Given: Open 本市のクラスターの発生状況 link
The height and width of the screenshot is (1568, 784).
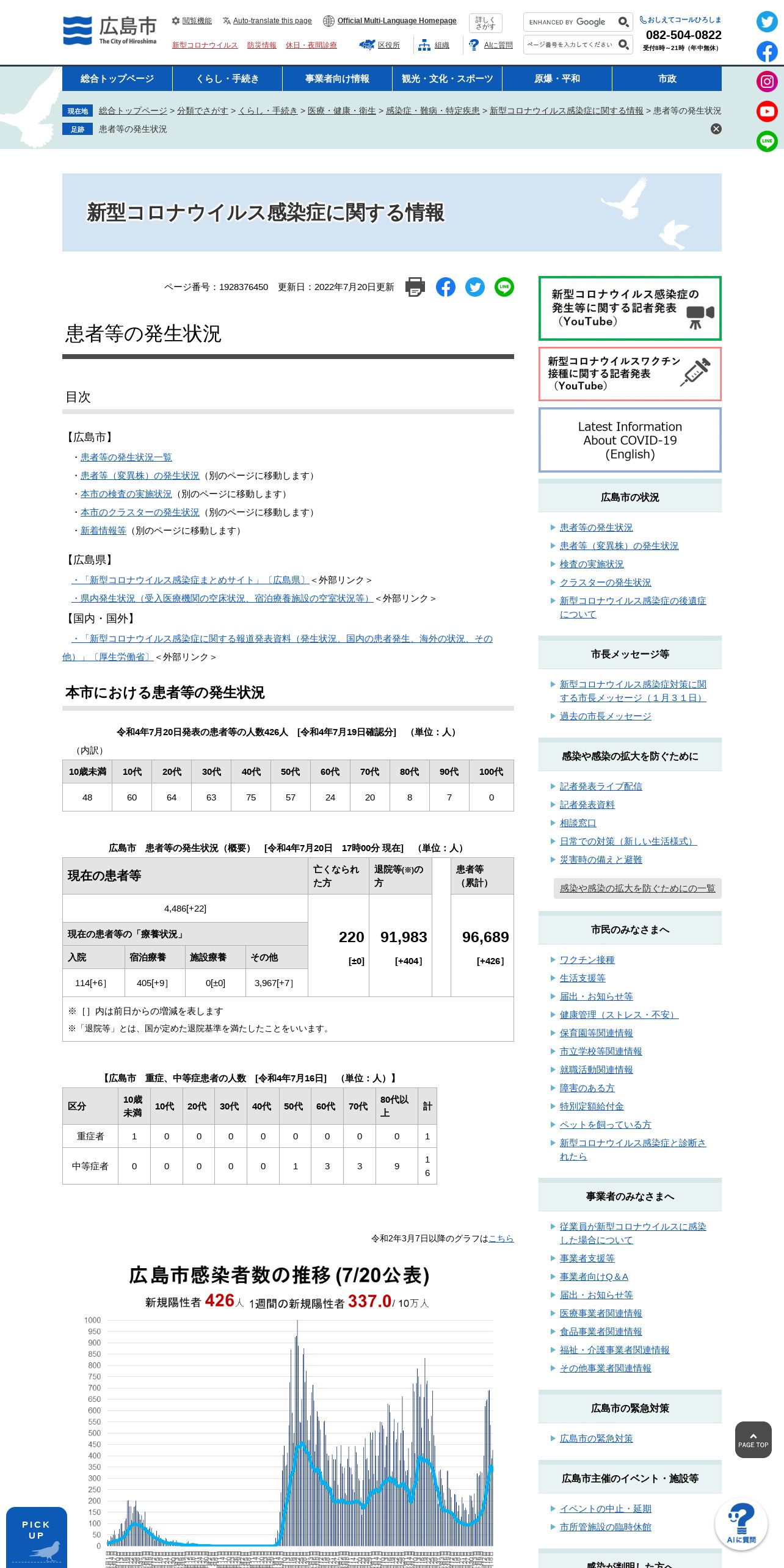Looking at the screenshot, I should (x=140, y=512).
